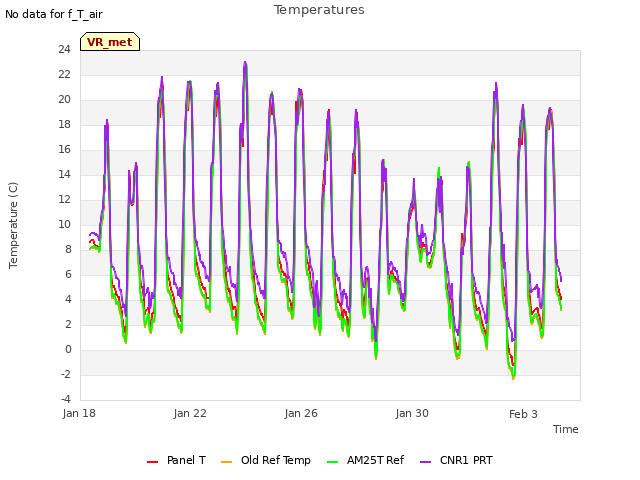Toggle the Panel T legend entry
The image size is (640, 480).
coord(176,460)
